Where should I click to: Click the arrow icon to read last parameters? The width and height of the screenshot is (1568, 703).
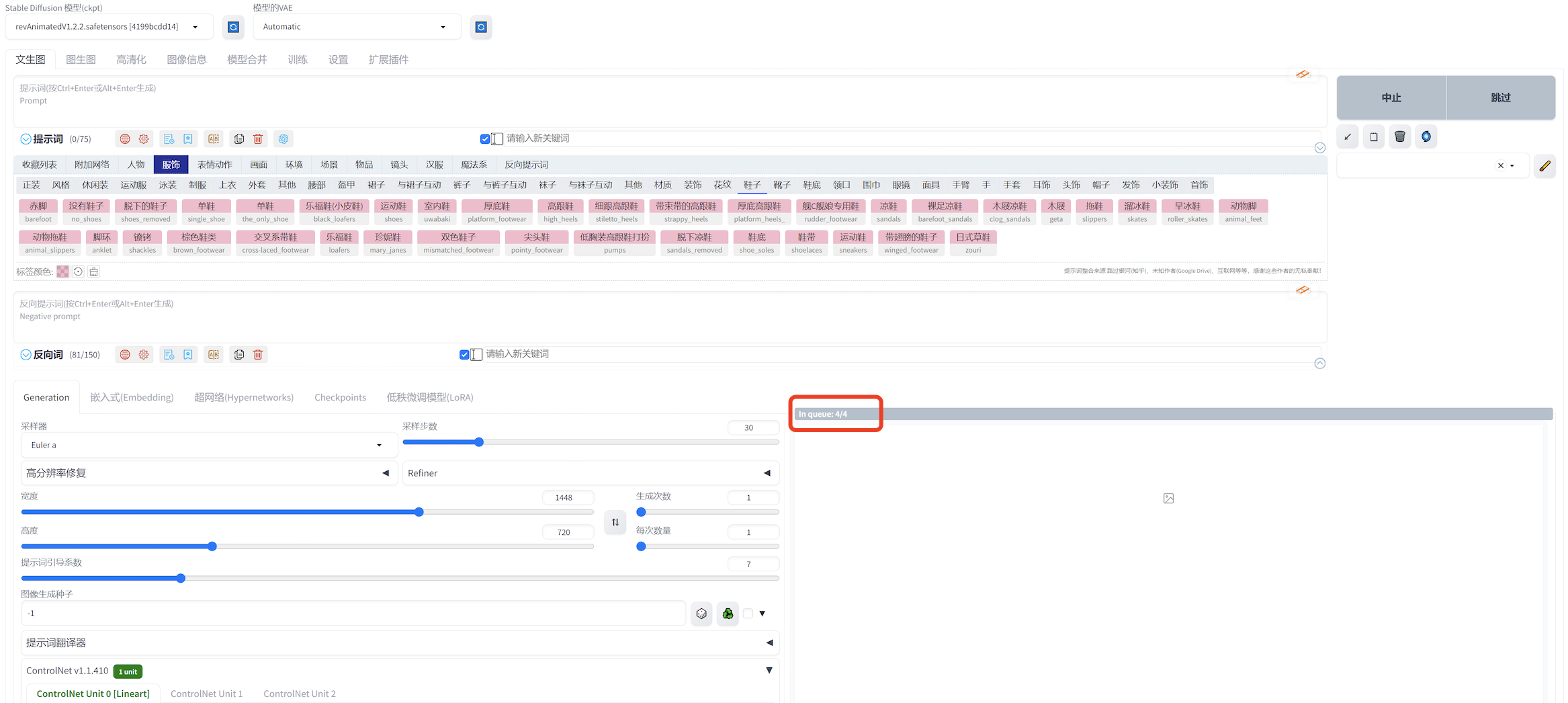point(1348,137)
